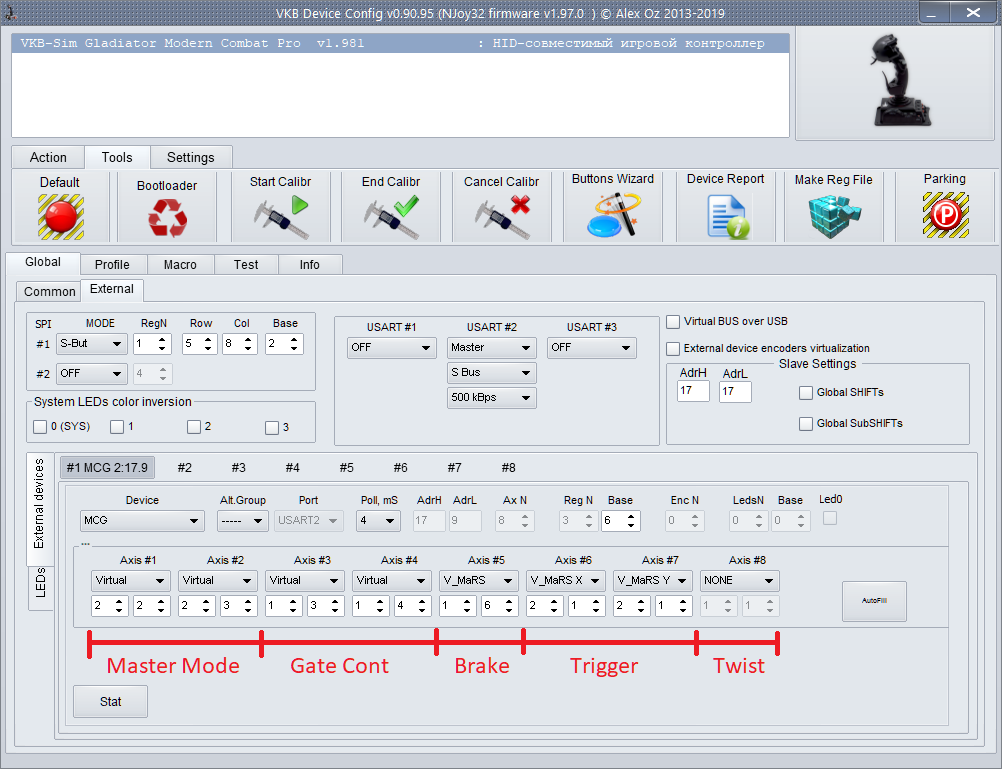Switch to the Profile tab
This screenshot has height=769, width=1002.
coord(112,264)
